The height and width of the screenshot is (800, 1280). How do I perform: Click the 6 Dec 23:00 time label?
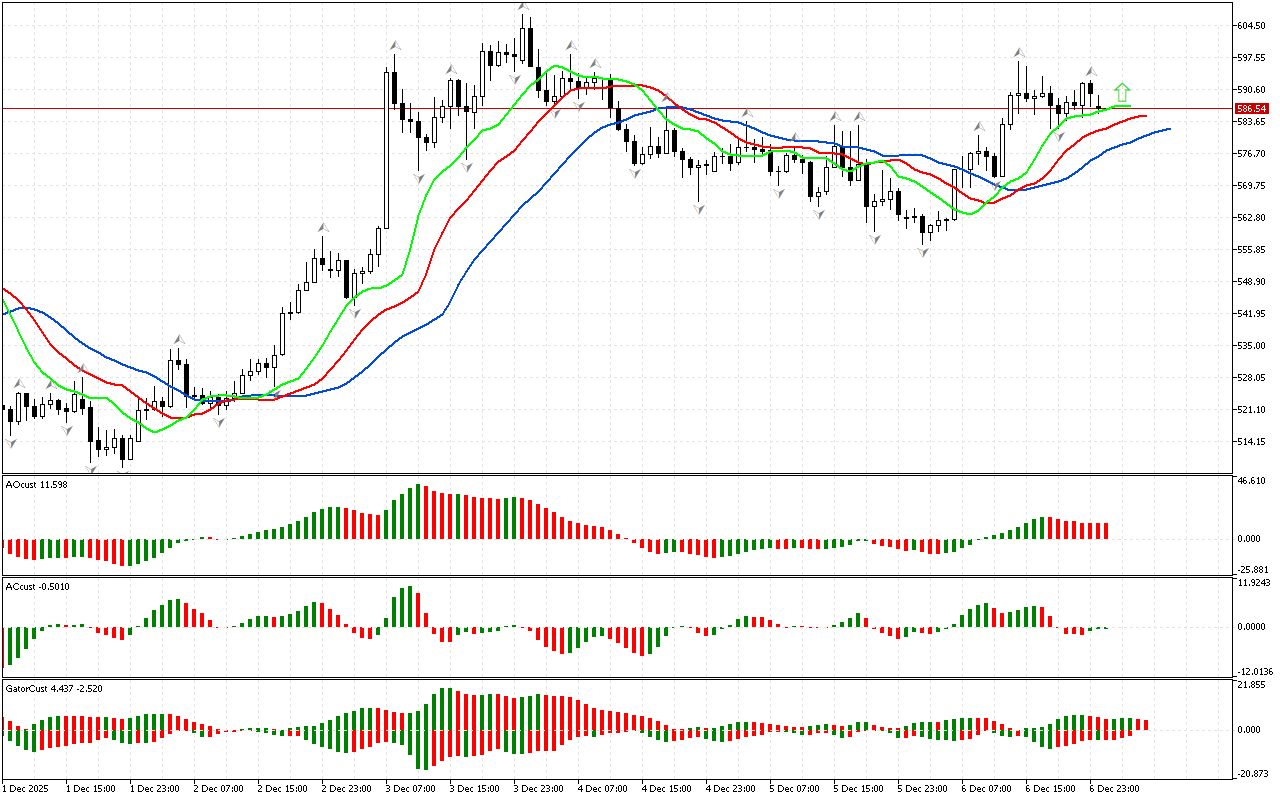1113,789
